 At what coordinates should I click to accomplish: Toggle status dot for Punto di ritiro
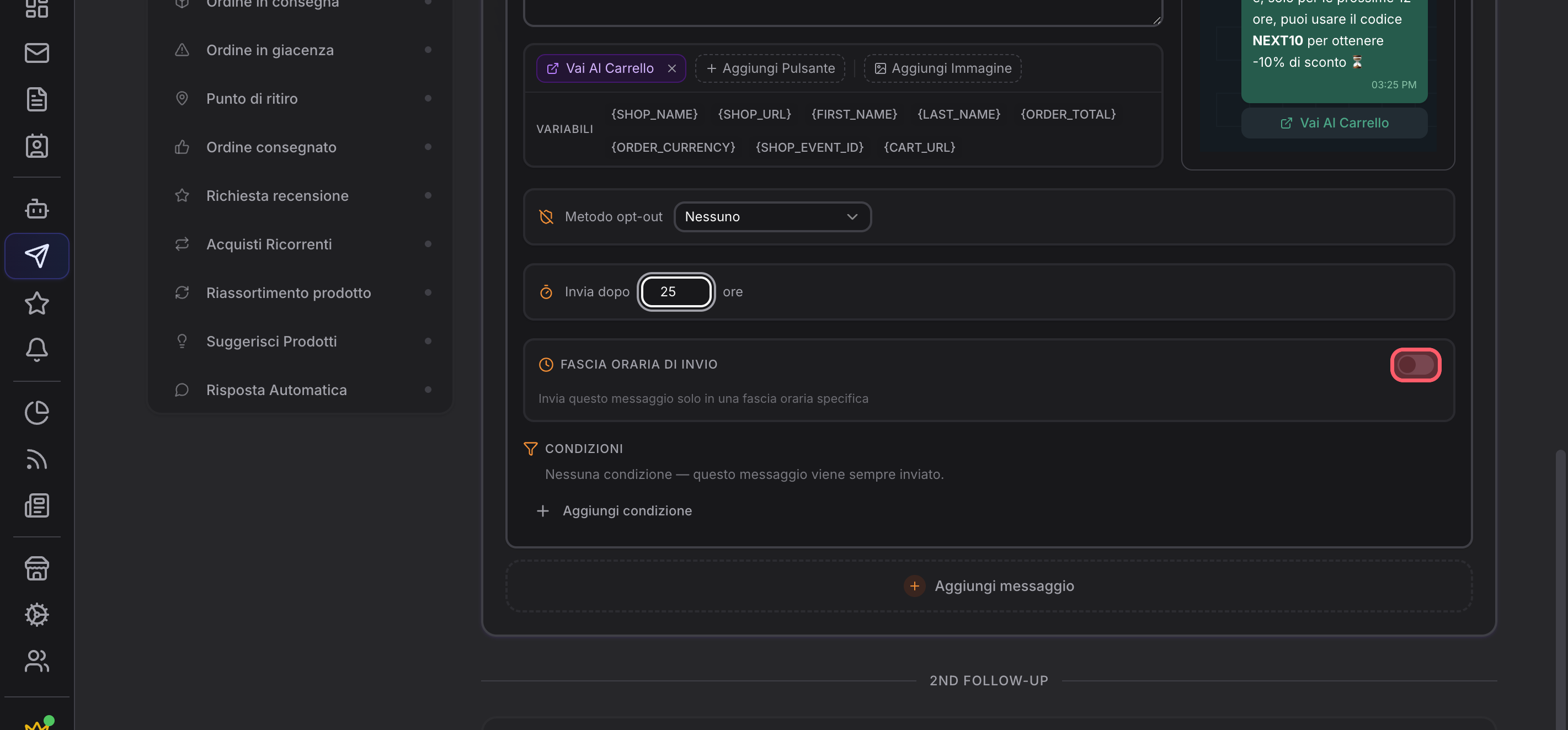pos(428,98)
